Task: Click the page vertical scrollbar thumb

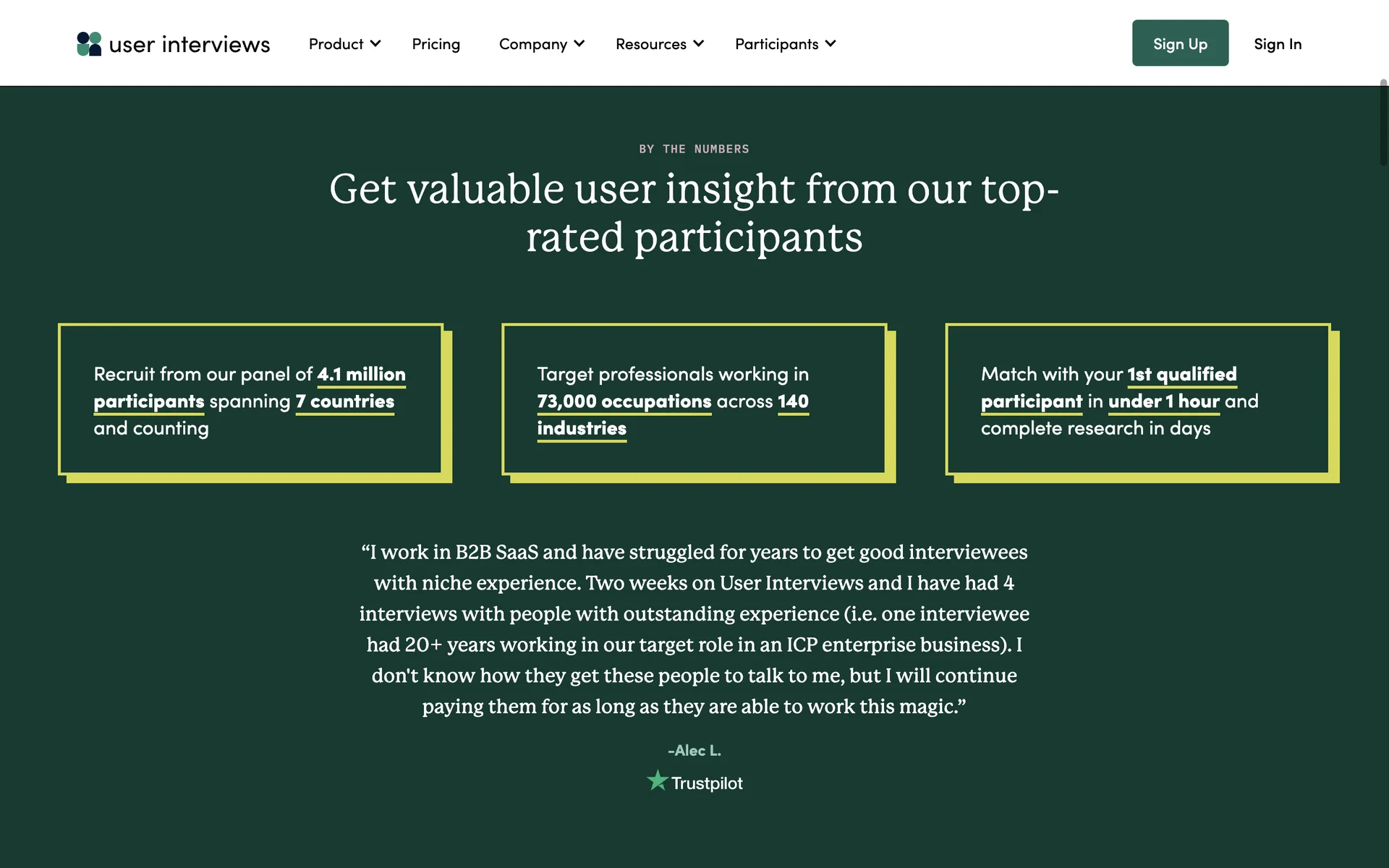Action: click(1383, 123)
